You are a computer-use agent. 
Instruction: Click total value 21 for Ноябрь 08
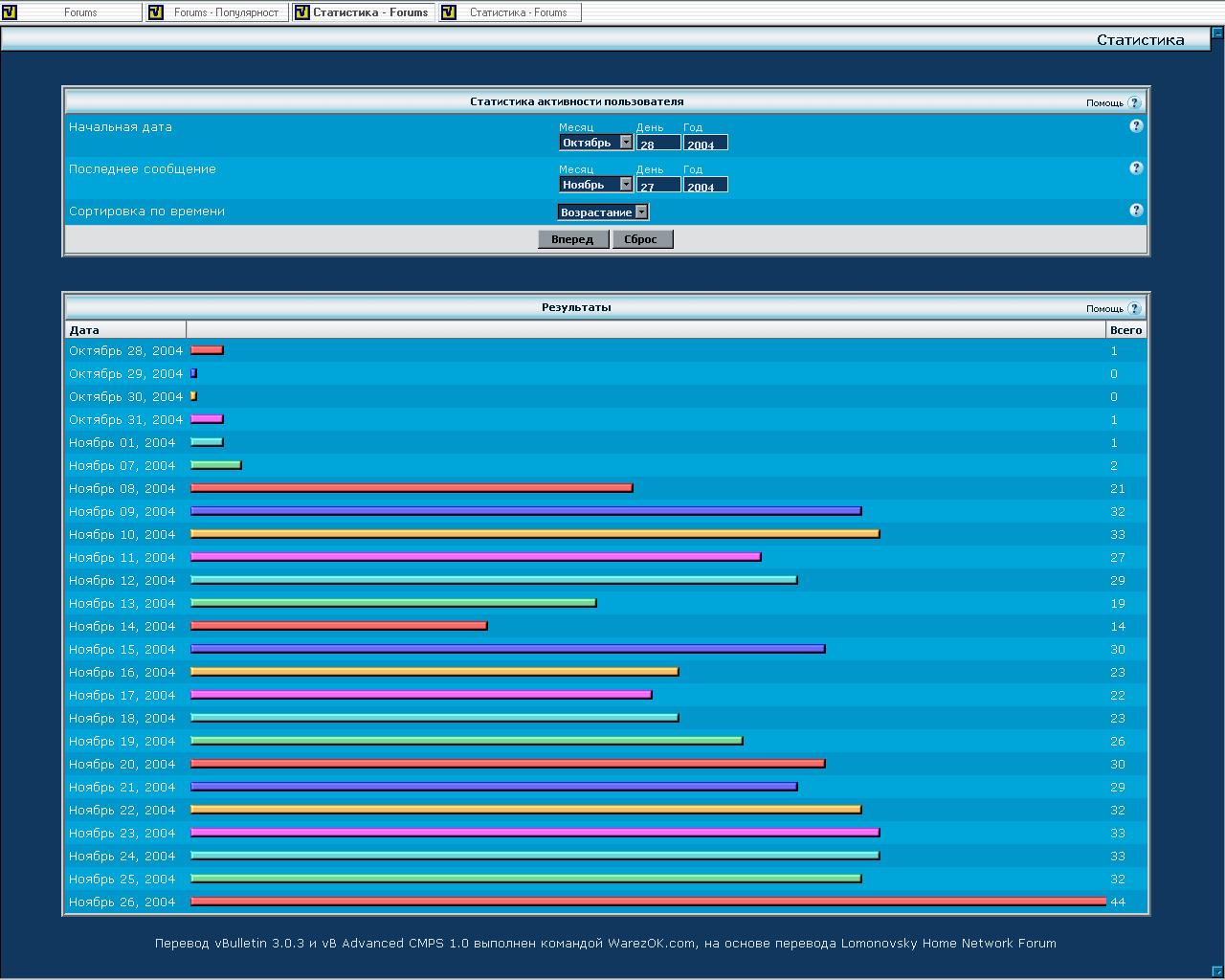click(1118, 488)
